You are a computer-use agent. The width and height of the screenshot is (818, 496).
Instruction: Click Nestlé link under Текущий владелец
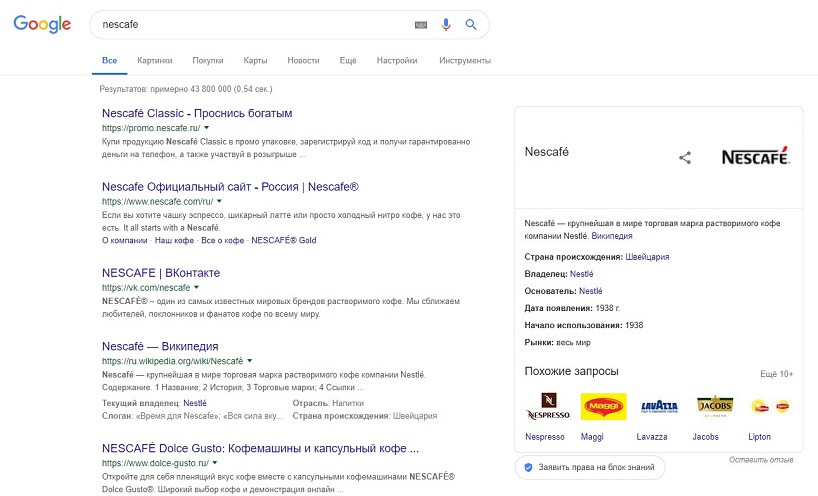pyautogui.click(x=195, y=403)
